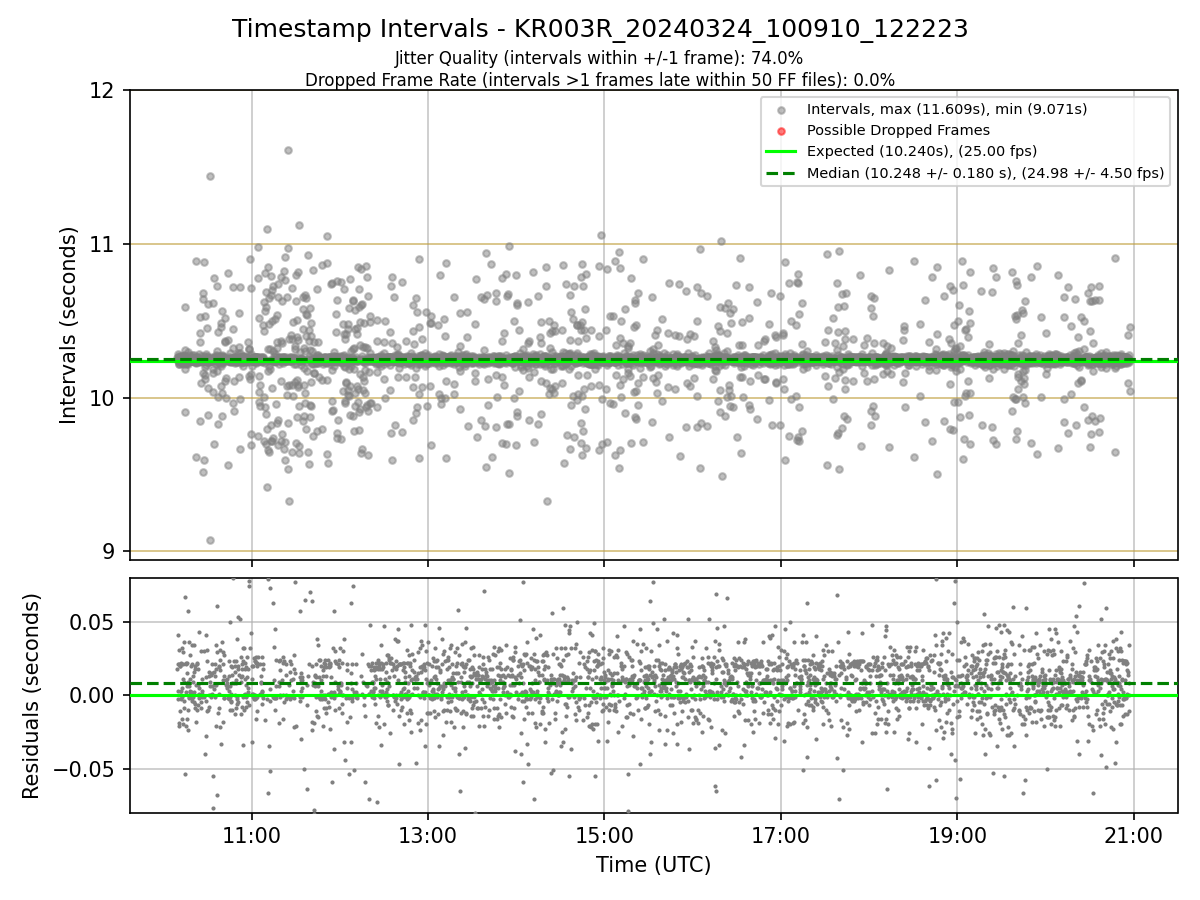Click the 'Intervals (seconds)' y-axis label
Viewport: 1200px width, 900px height.
point(68,325)
